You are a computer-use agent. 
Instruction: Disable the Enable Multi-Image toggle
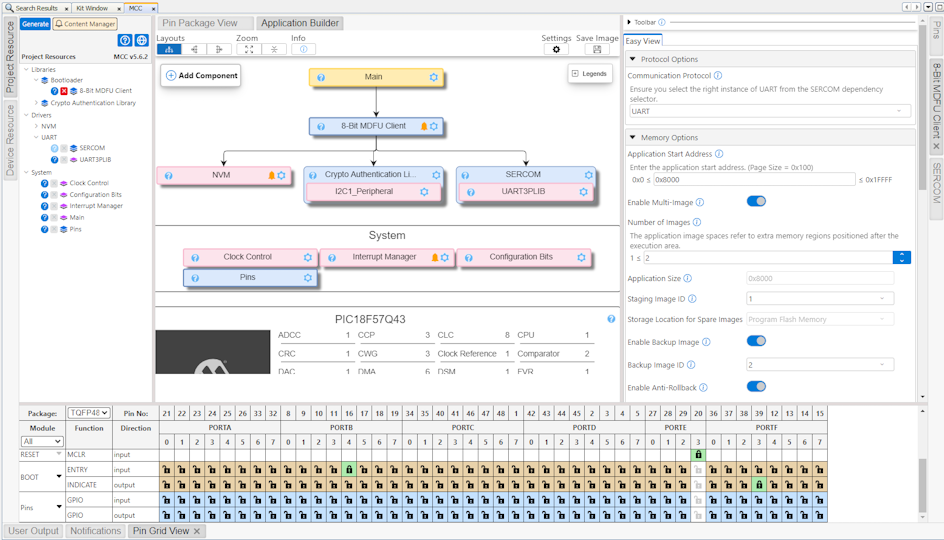756,201
